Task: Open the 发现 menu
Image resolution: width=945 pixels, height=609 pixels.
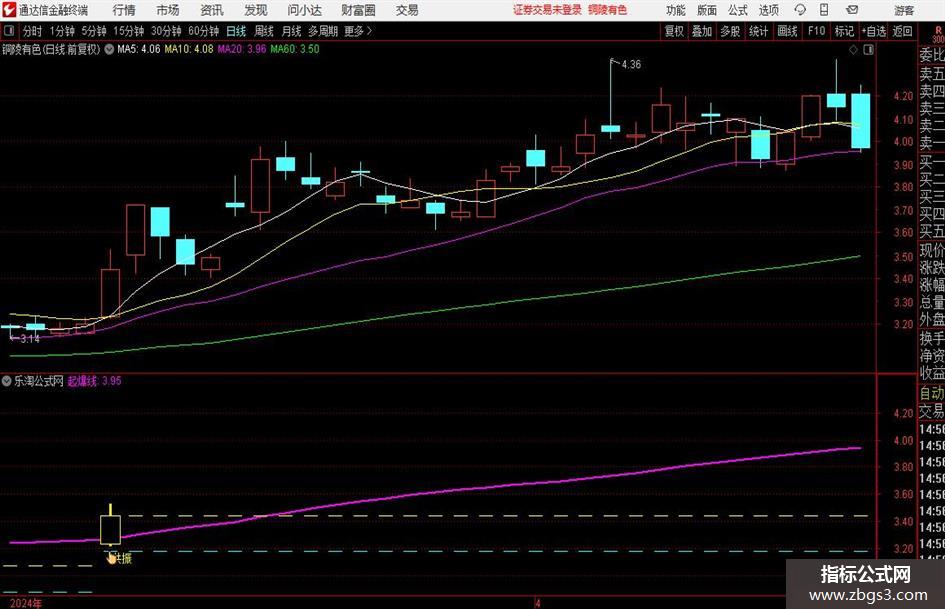Action: [256, 10]
